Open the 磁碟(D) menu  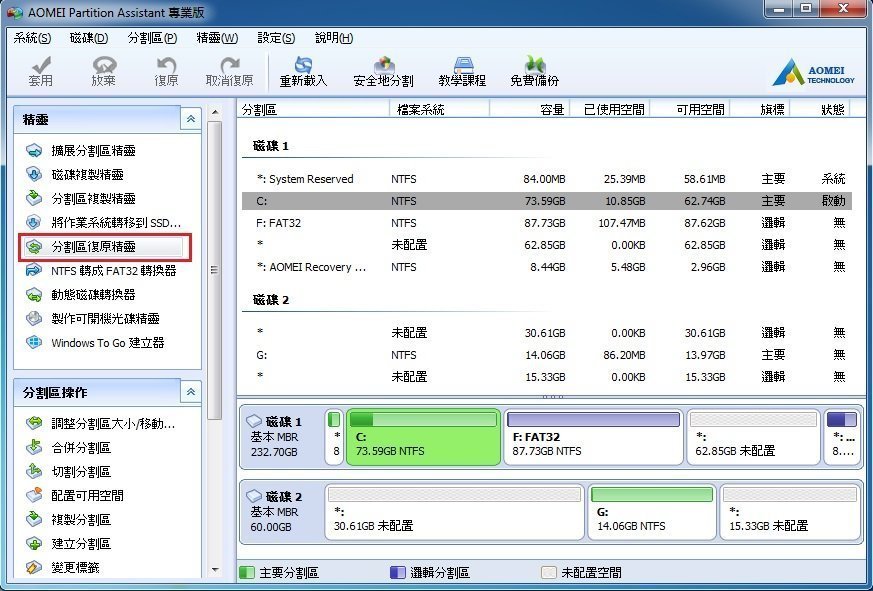tap(89, 38)
